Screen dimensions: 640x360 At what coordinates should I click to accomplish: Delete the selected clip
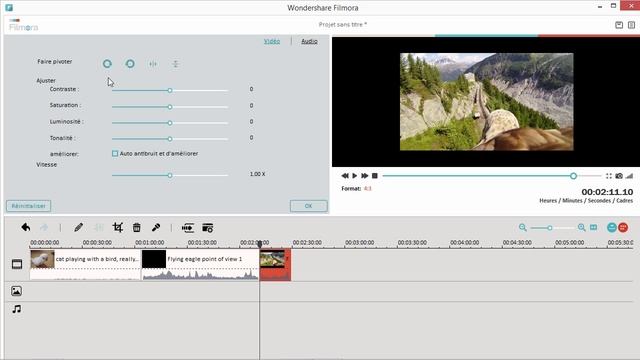point(137,227)
